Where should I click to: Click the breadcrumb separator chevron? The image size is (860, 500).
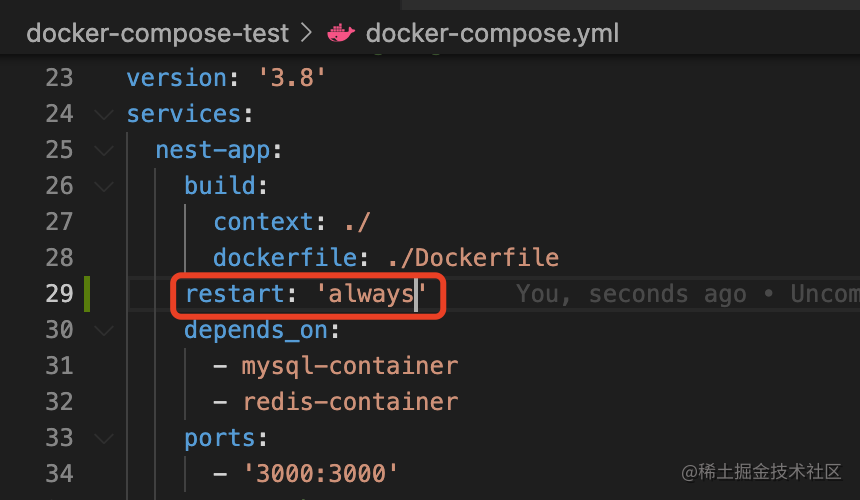coord(307,33)
